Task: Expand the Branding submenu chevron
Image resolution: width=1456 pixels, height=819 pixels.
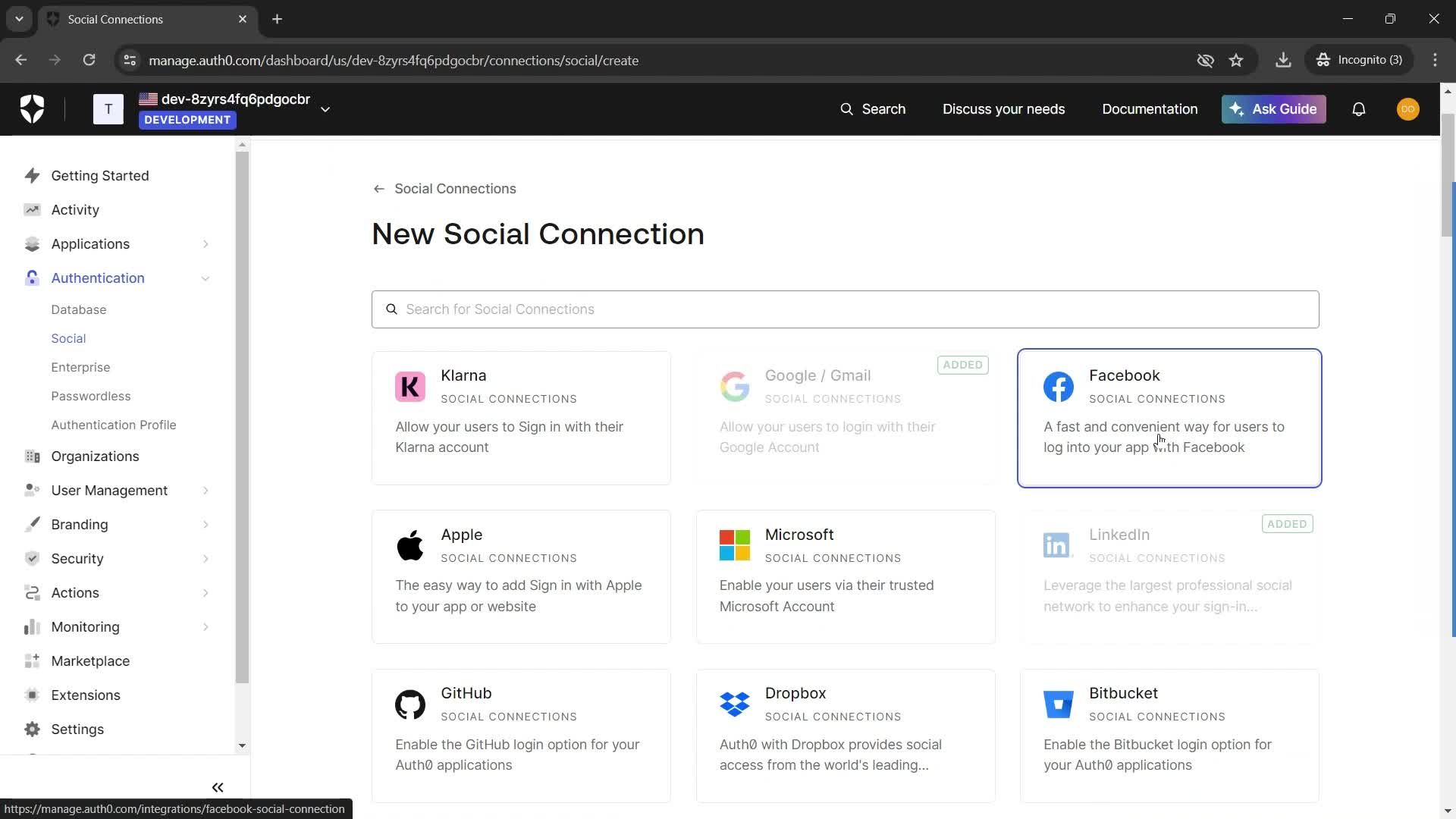Action: pos(206,525)
